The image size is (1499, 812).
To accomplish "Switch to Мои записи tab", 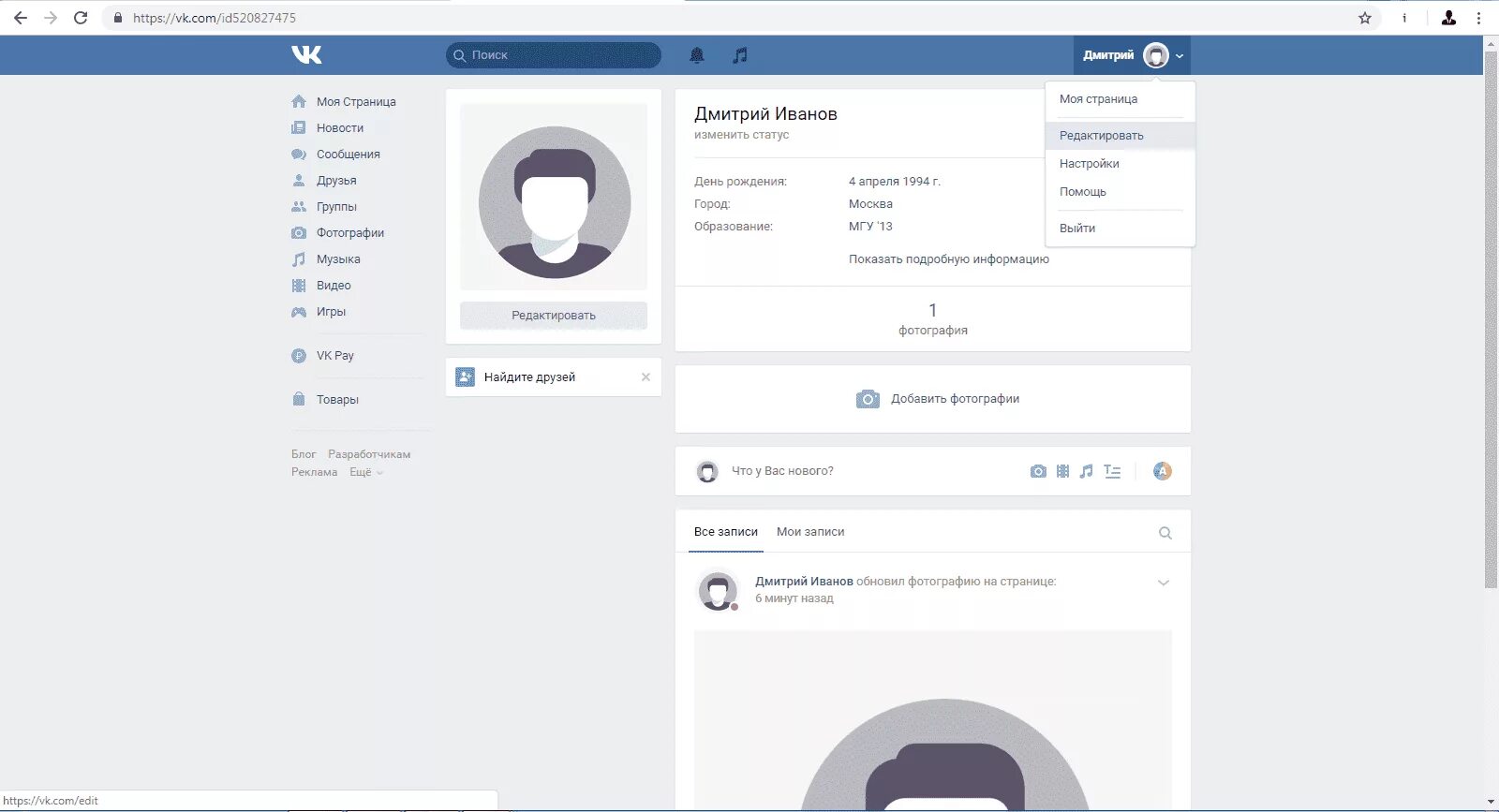I will tap(810, 532).
